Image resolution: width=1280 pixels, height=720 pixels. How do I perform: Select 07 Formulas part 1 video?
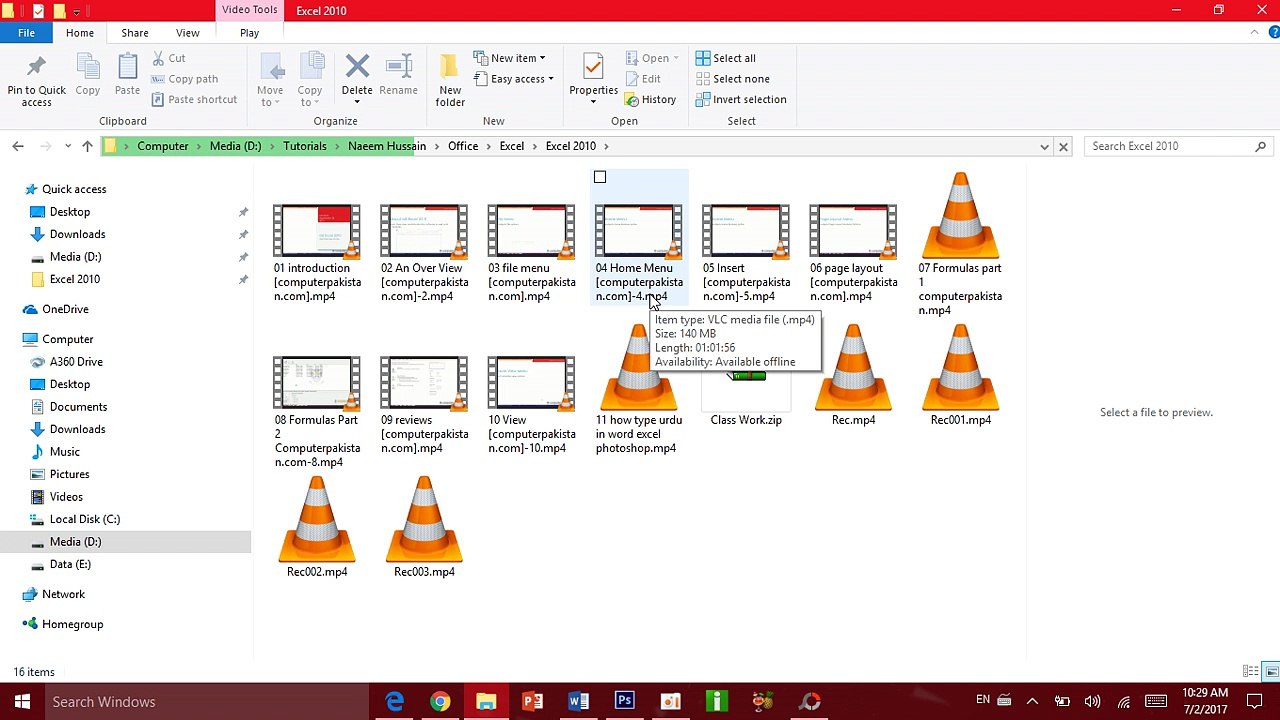(x=960, y=243)
